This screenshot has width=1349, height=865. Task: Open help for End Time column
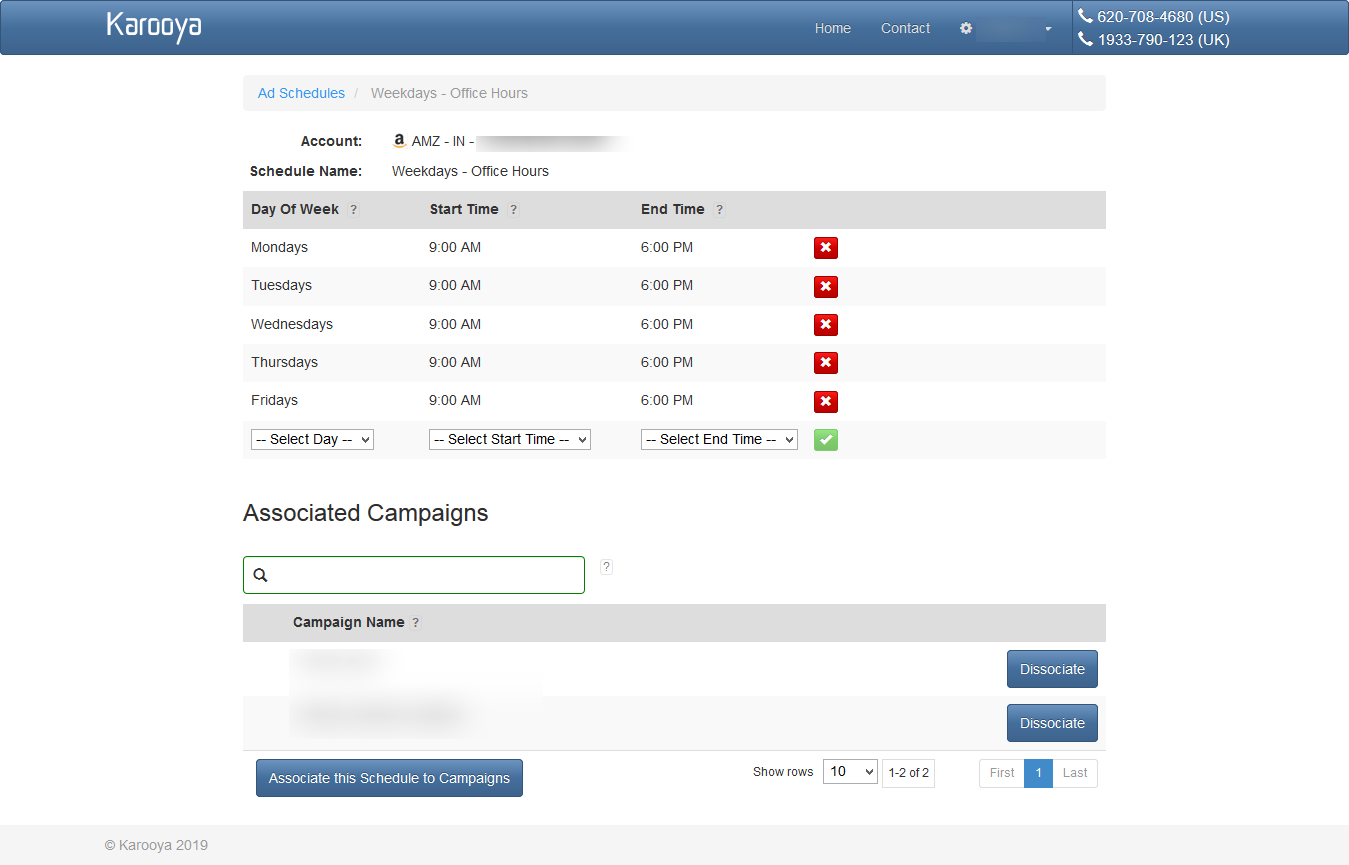(x=719, y=210)
